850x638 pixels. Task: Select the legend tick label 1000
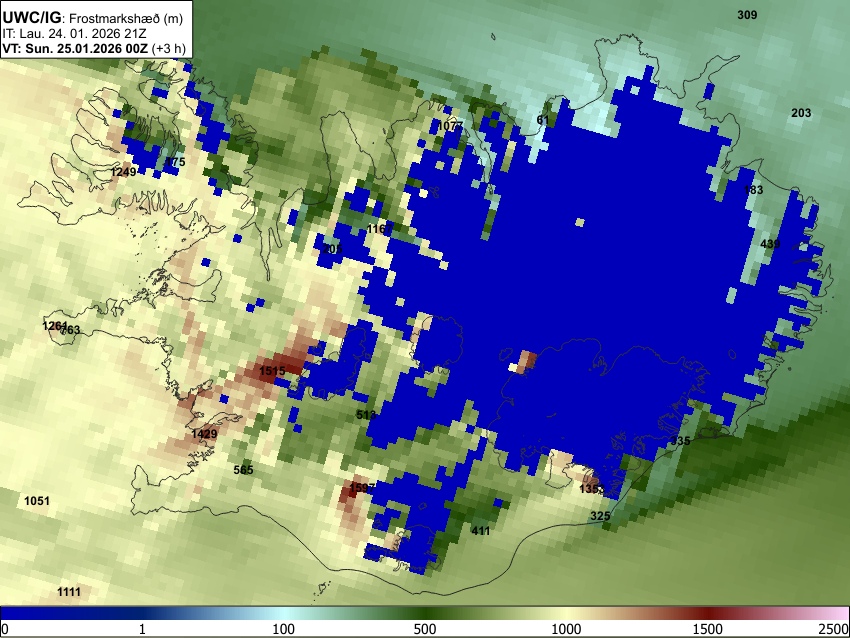566,629
